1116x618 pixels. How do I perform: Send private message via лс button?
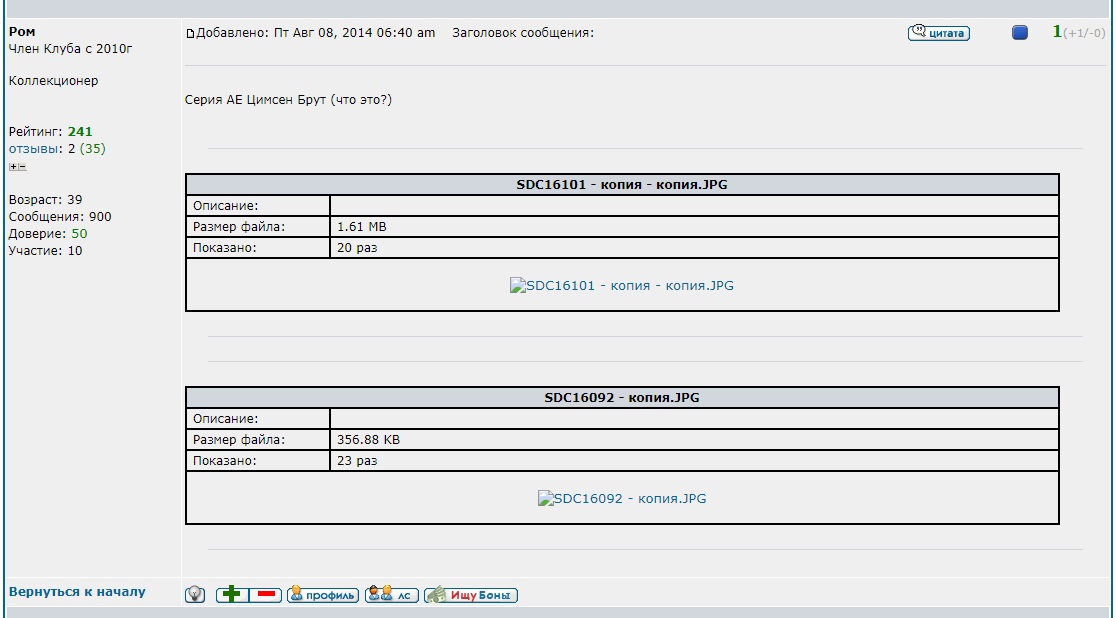coord(391,595)
